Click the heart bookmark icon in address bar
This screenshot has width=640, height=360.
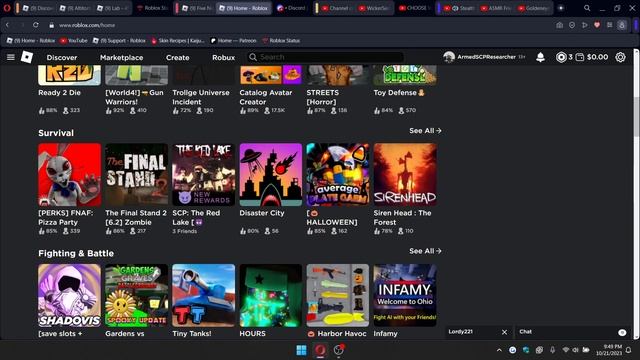[597, 25]
